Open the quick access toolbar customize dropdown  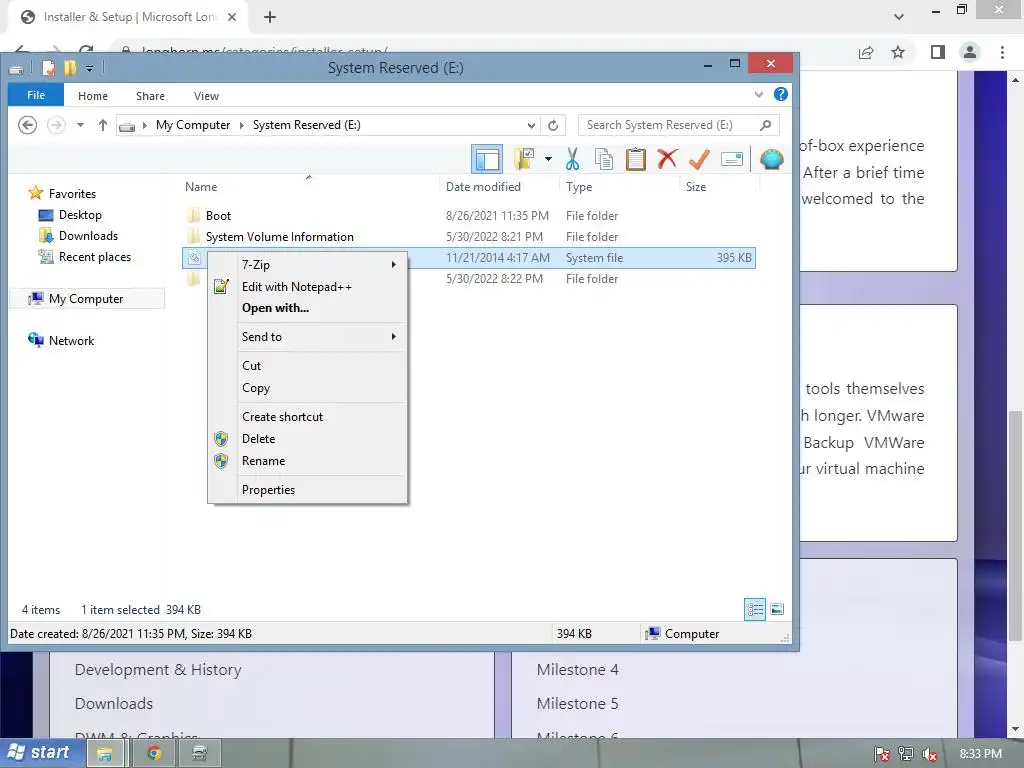click(89, 68)
